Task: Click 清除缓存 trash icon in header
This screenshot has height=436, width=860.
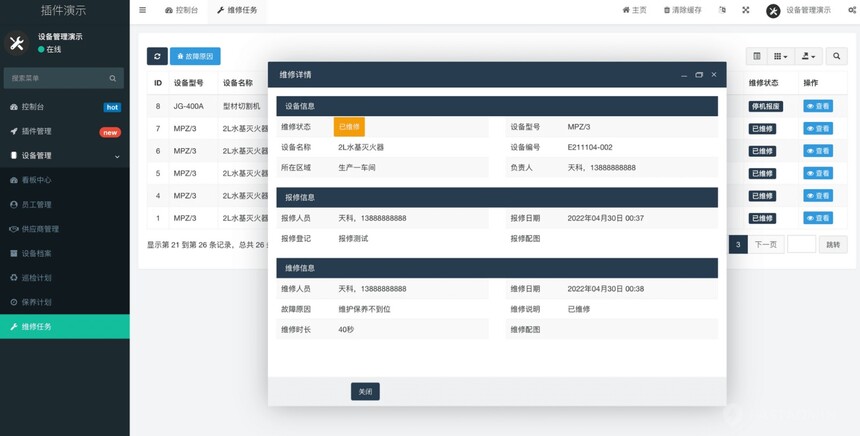Action: (665, 10)
